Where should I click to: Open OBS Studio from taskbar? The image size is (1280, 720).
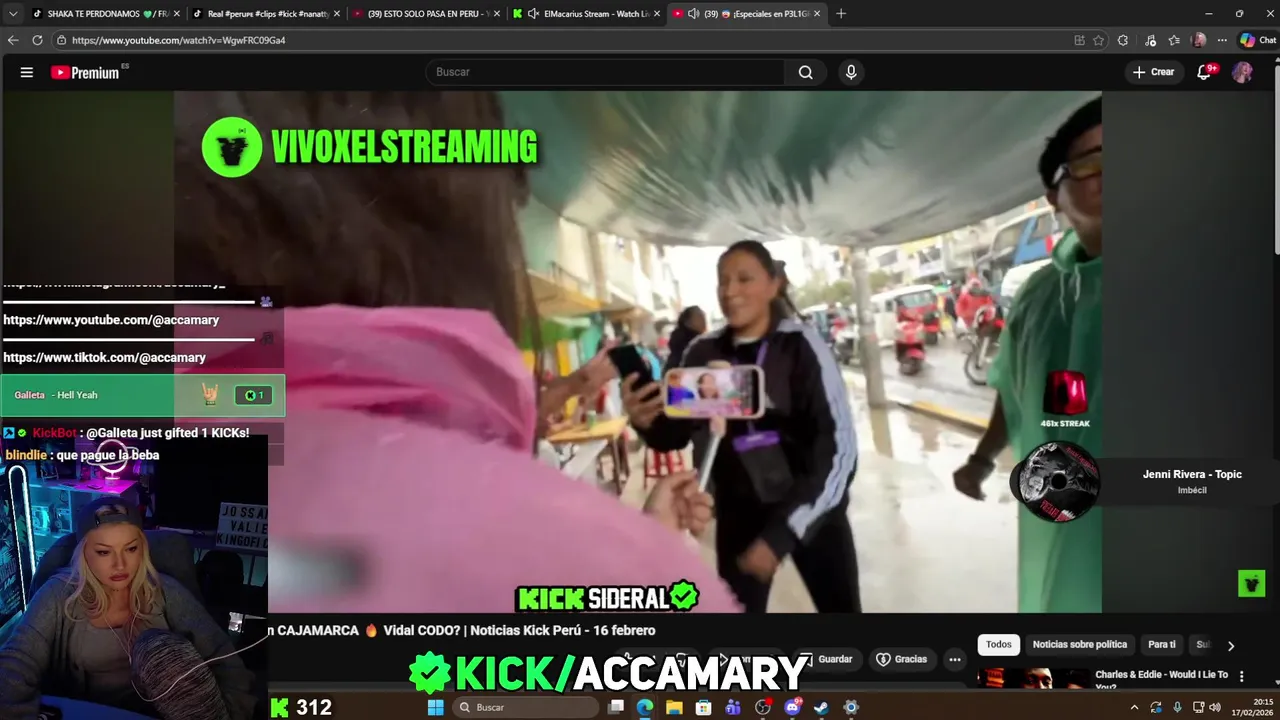pyautogui.click(x=763, y=707)
